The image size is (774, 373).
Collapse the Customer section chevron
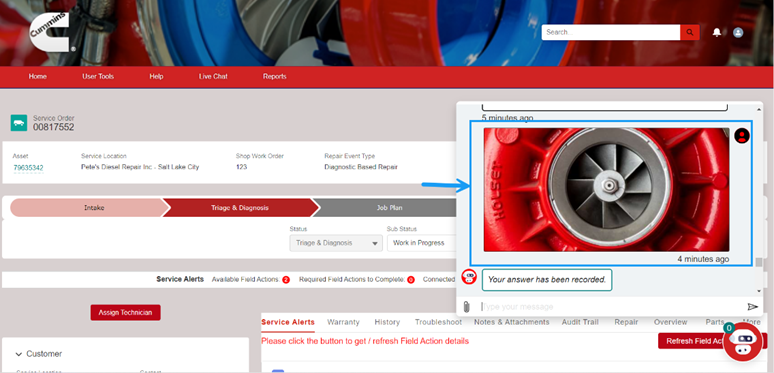pos(18,354)
